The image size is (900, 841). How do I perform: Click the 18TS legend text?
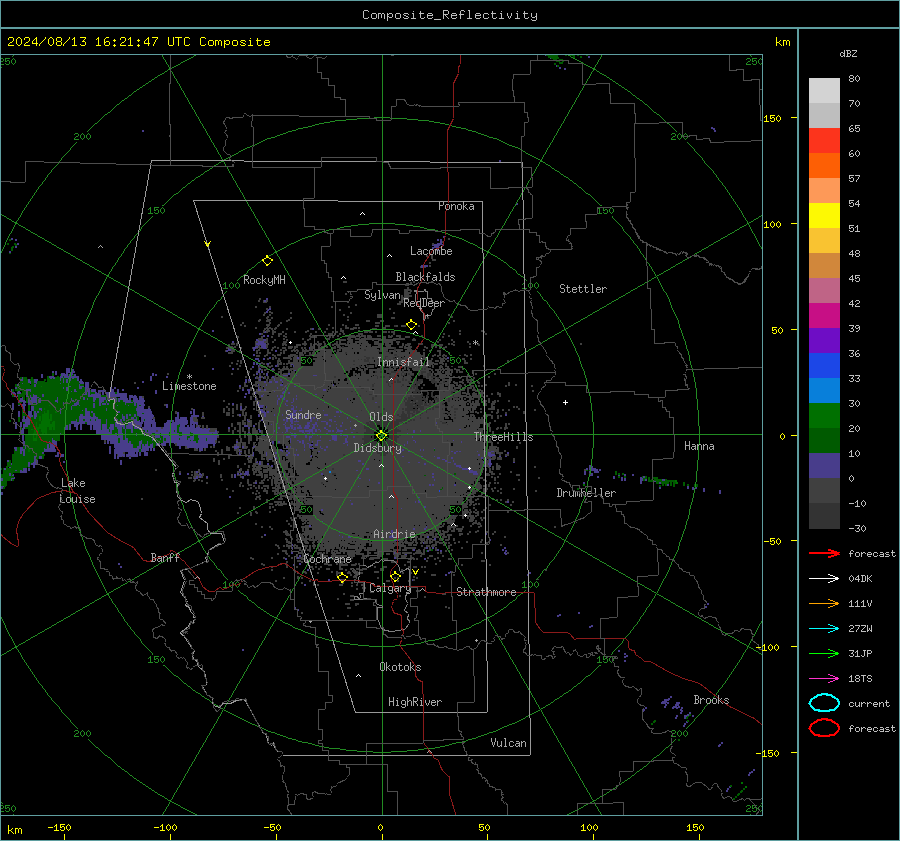[x=860, y=679]
